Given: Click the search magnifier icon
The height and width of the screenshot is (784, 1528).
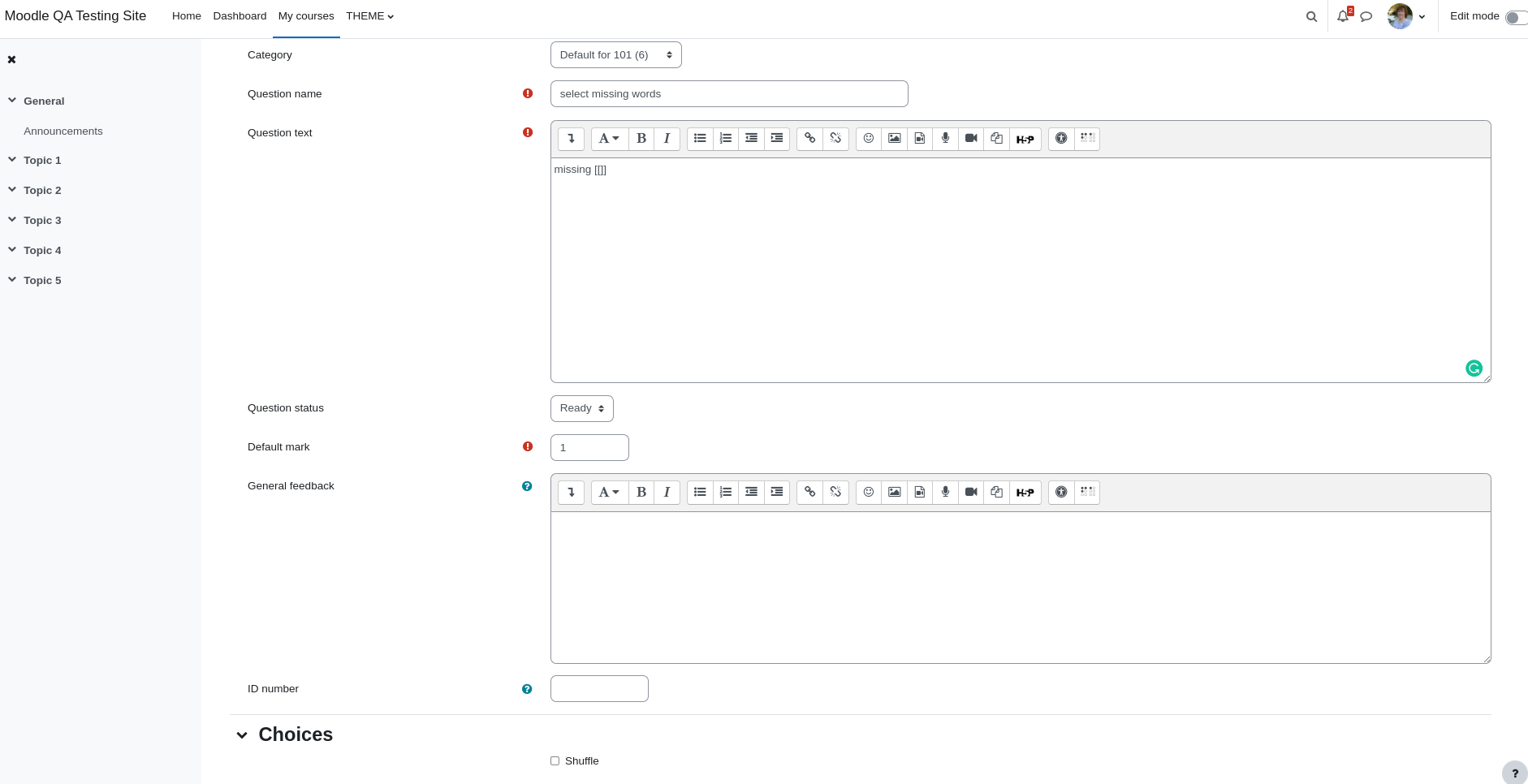Looking at the screenshot, I should point(1311,16).
